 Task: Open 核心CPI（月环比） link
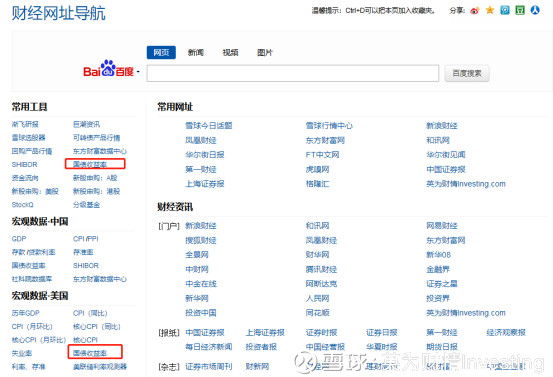[x=39, y=340]
